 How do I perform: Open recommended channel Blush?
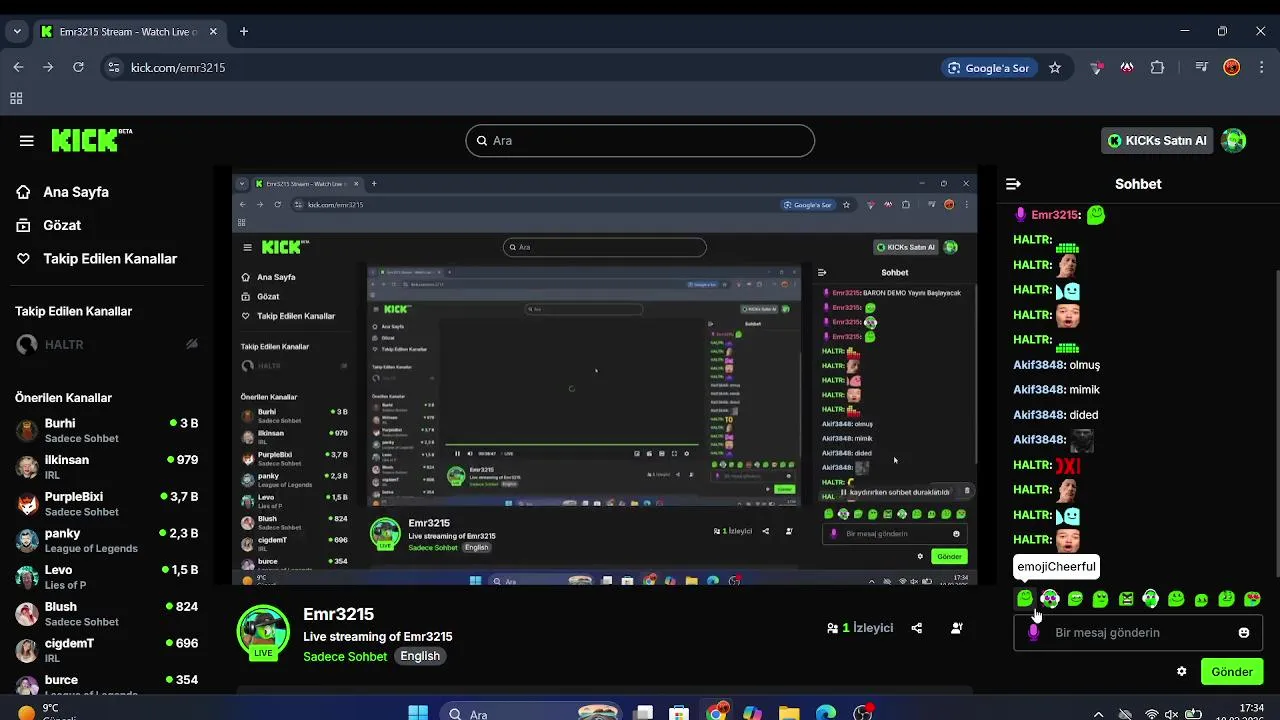[x=107, y=613]
